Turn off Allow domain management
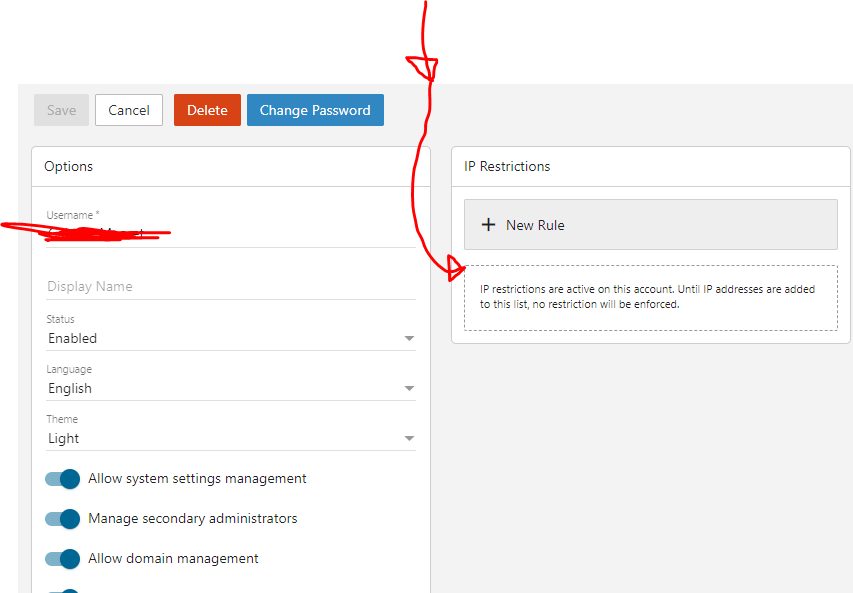The width and height of the screenshot is (853, 593). (x=62, y=559)
